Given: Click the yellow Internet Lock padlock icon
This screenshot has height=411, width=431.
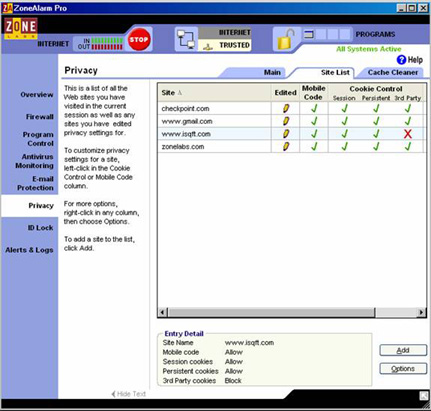Looking at the screenshot, I should pos(286,39).
